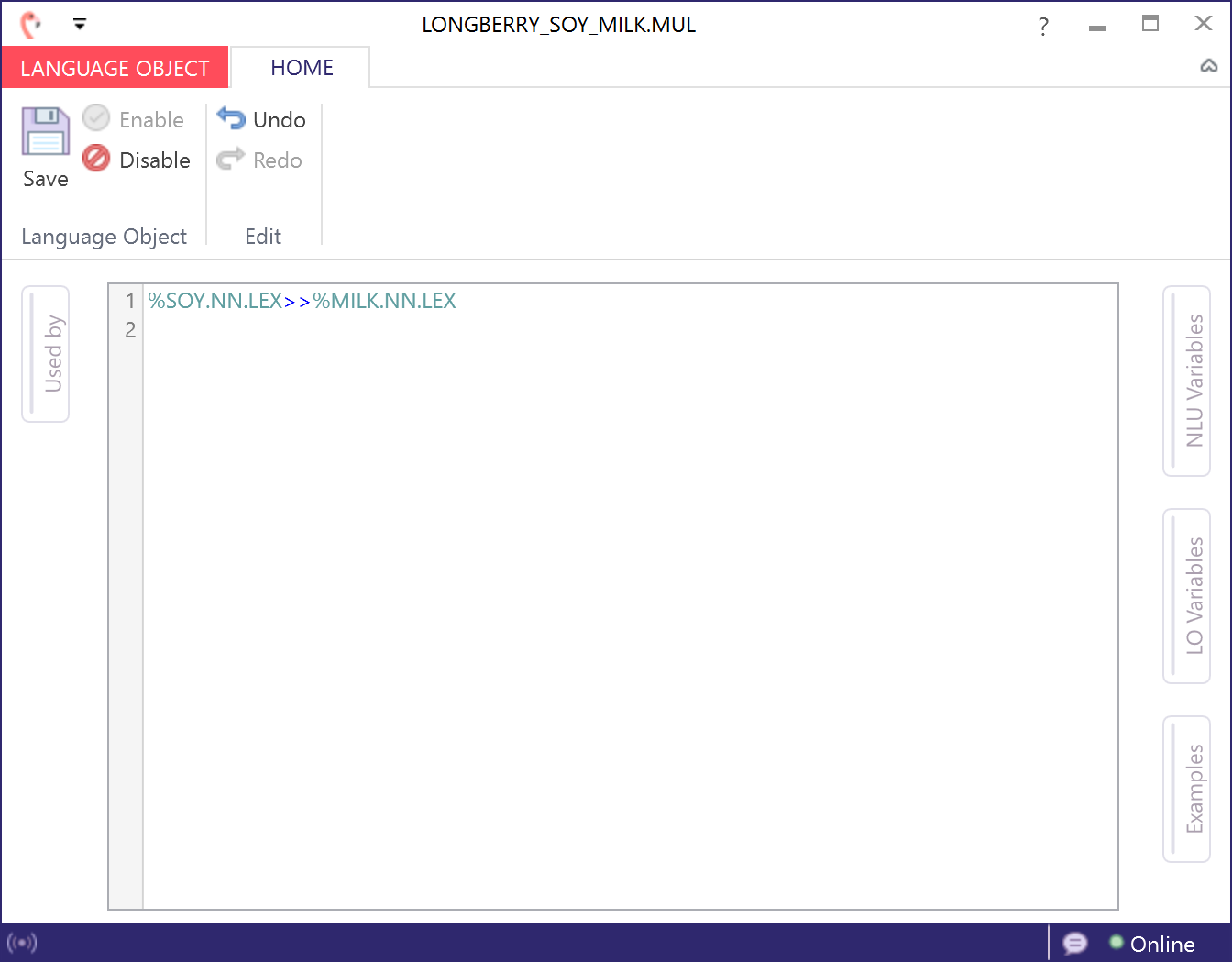Click %MILK.NN.LEX text in the editor

(384, 301)
